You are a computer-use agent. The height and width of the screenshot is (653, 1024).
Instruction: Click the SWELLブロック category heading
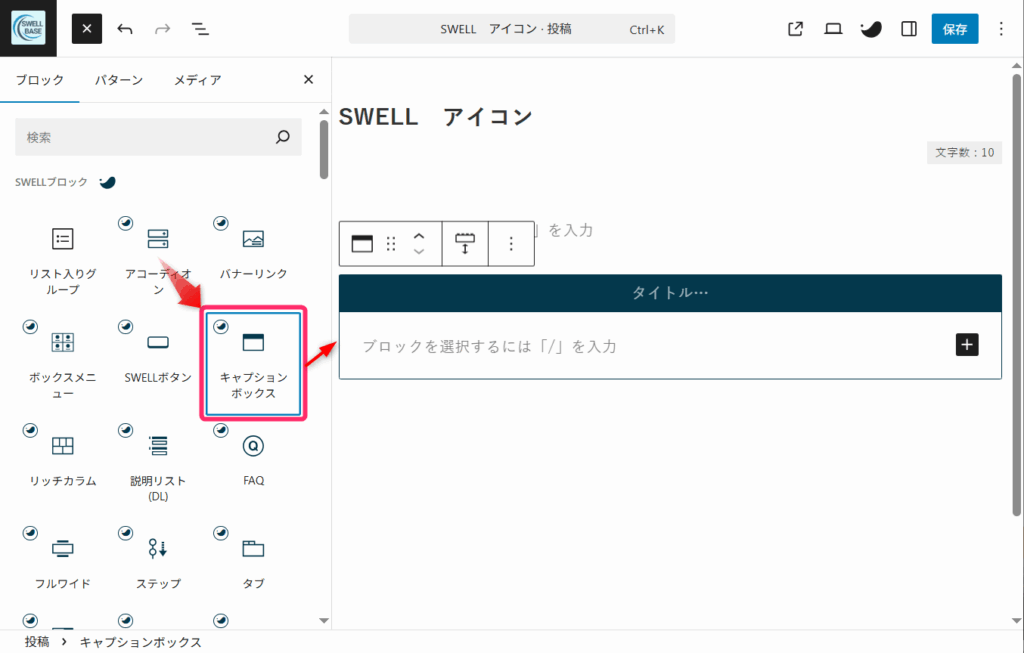click(x=52, y=182)
